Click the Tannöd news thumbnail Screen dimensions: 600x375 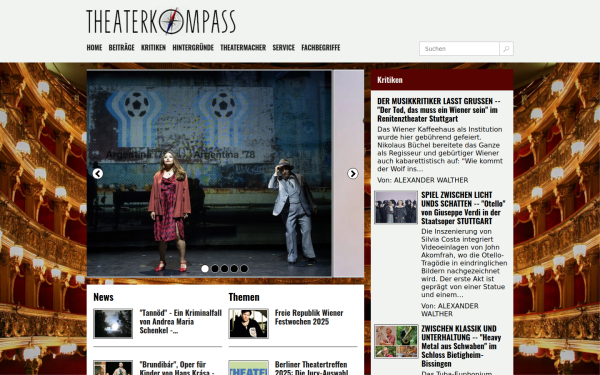[113, 324]
